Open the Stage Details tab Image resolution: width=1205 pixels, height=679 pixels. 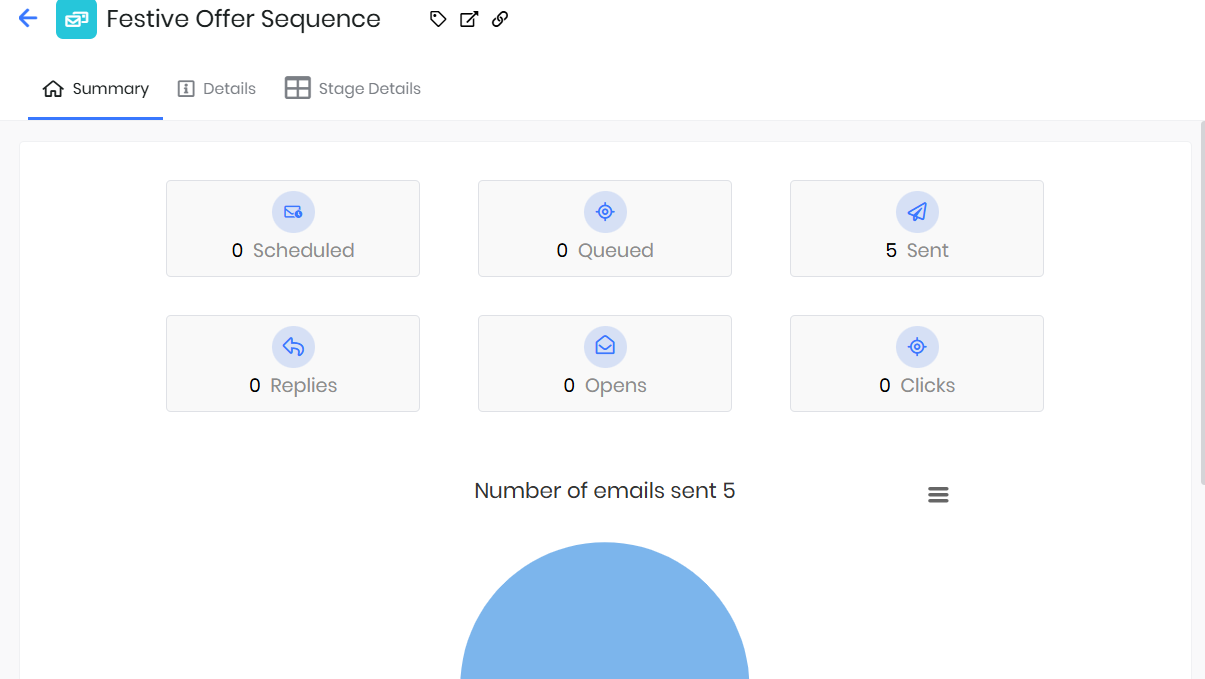coord(353,89)
